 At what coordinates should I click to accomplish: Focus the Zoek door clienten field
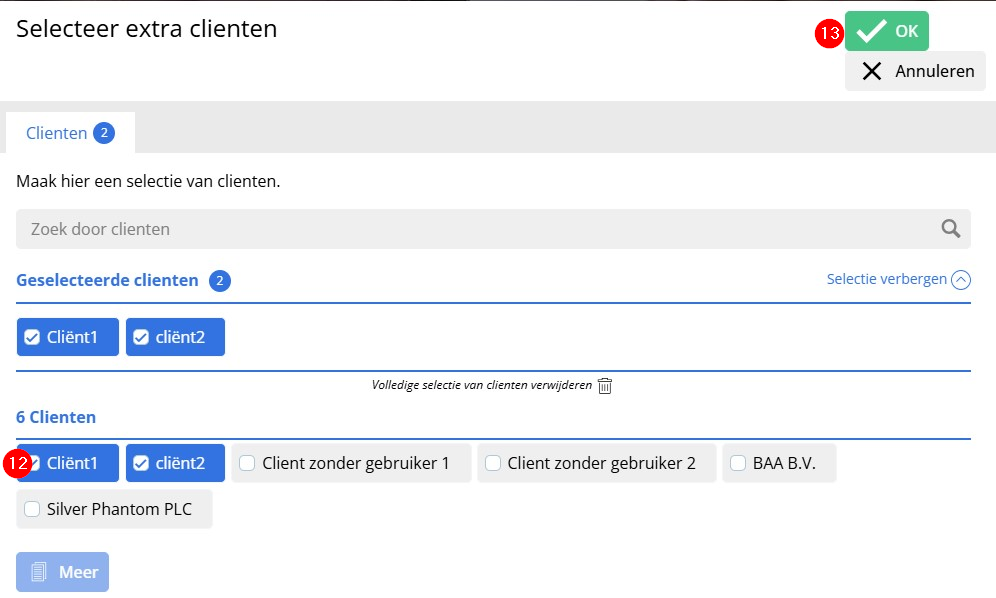[x=493, y=229]
